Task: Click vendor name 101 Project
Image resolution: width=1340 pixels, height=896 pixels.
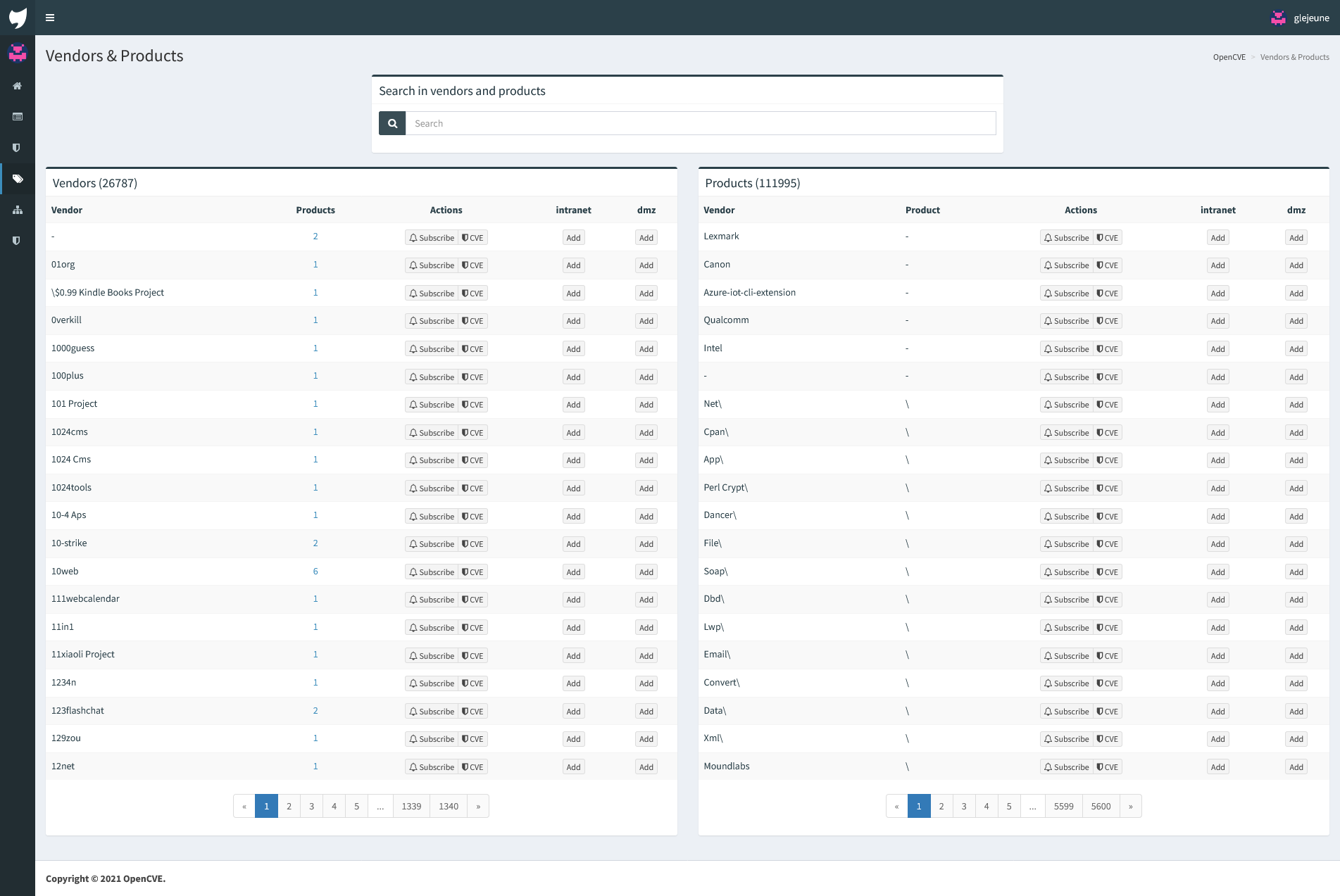Action: point(74,404)
